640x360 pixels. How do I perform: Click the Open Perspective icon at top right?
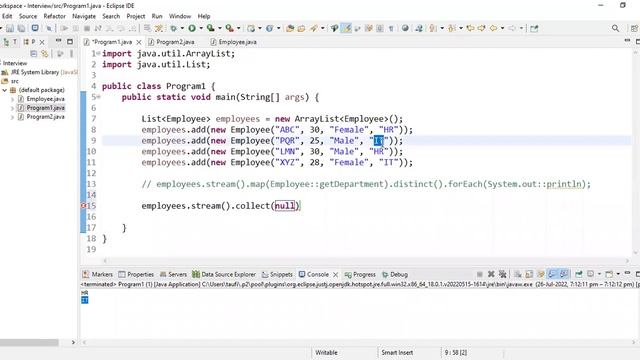point(634,28)
